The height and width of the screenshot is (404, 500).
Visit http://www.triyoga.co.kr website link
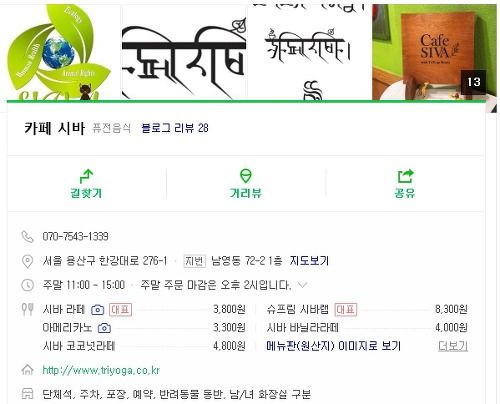pos(101,370)
